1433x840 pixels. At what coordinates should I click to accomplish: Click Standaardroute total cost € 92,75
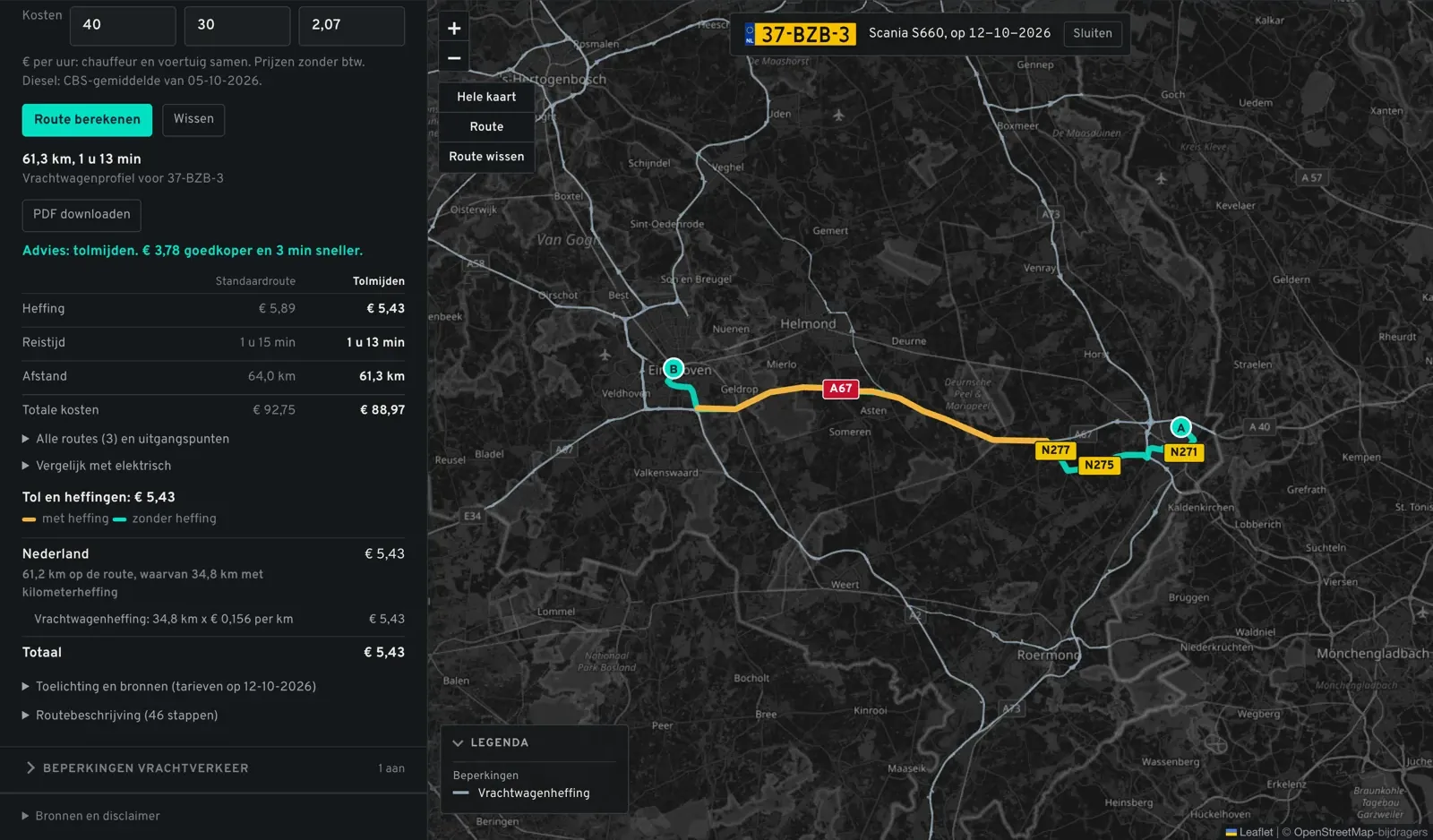(274, 410)
